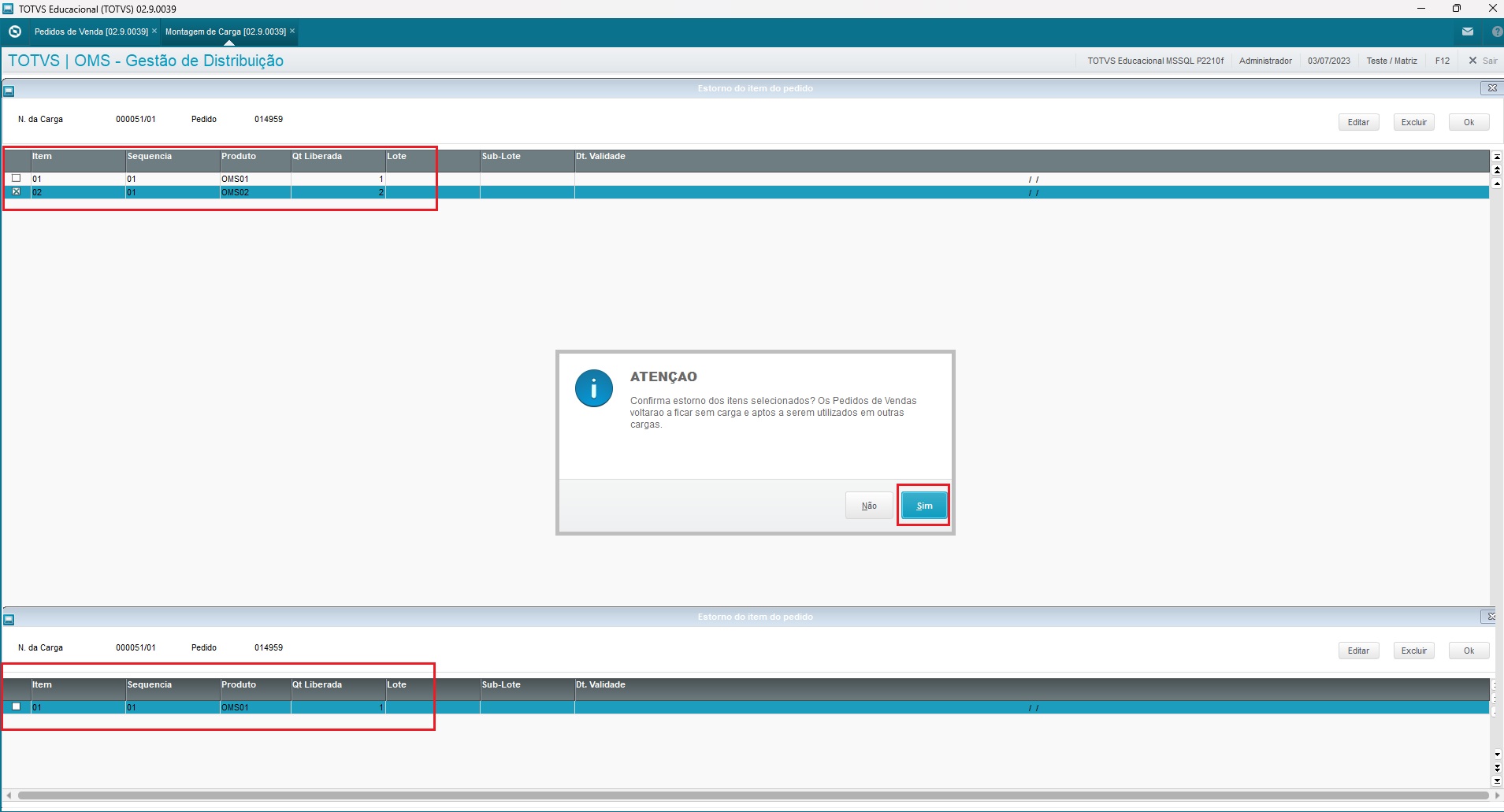
Task: Click the TOTVS logo icon beside the tabs
Action: pos(14,32)
